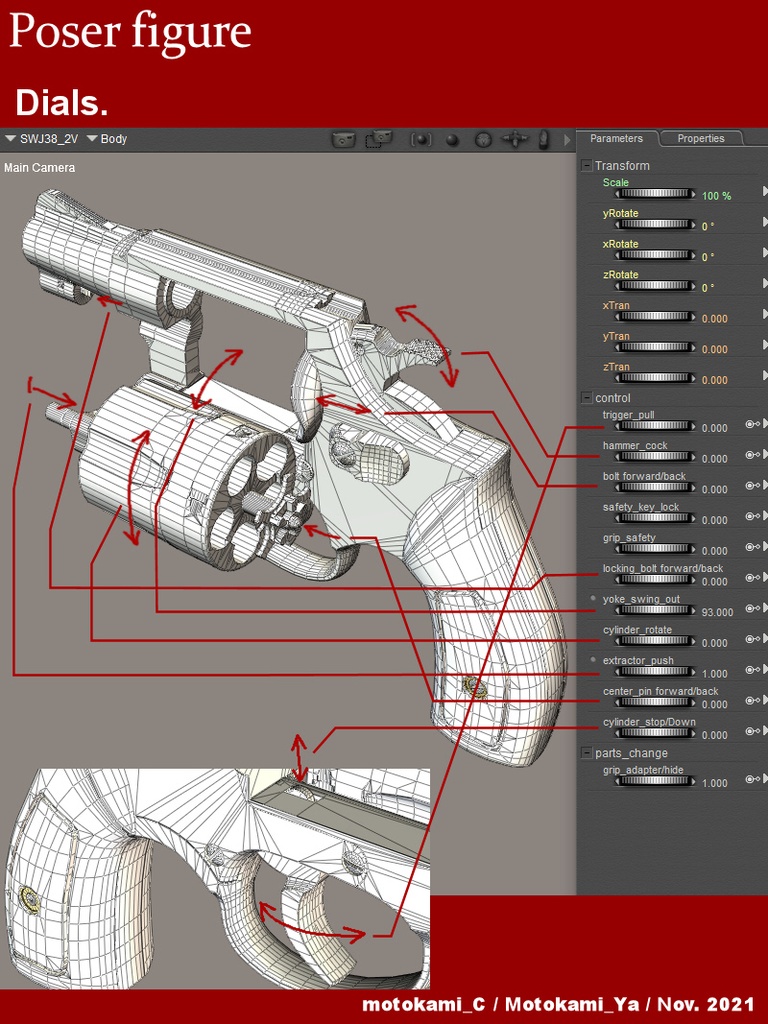Click the yoke_swing_out dial
Viewport: 768px width, 1024px height.
pyautogui.click(x=655, y=610)
